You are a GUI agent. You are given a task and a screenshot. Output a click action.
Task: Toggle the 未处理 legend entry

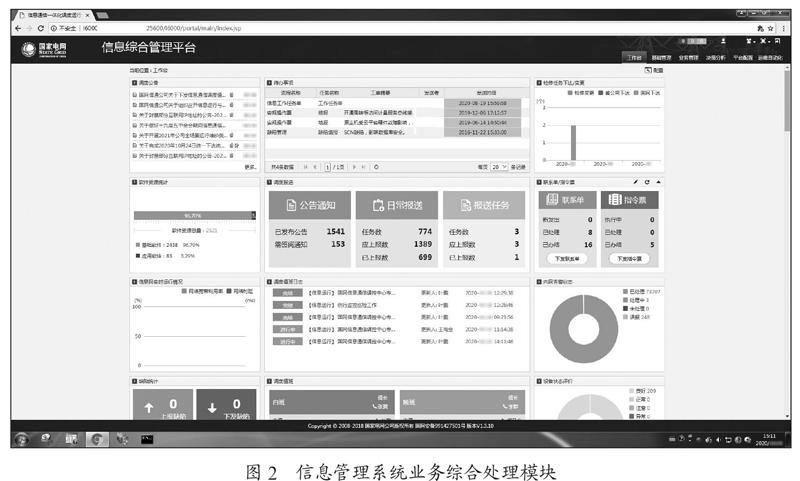636,309
